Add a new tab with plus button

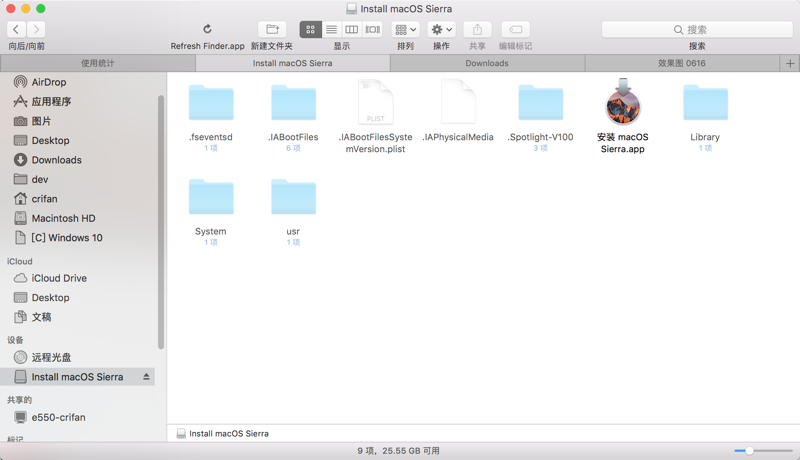(790, 63)
